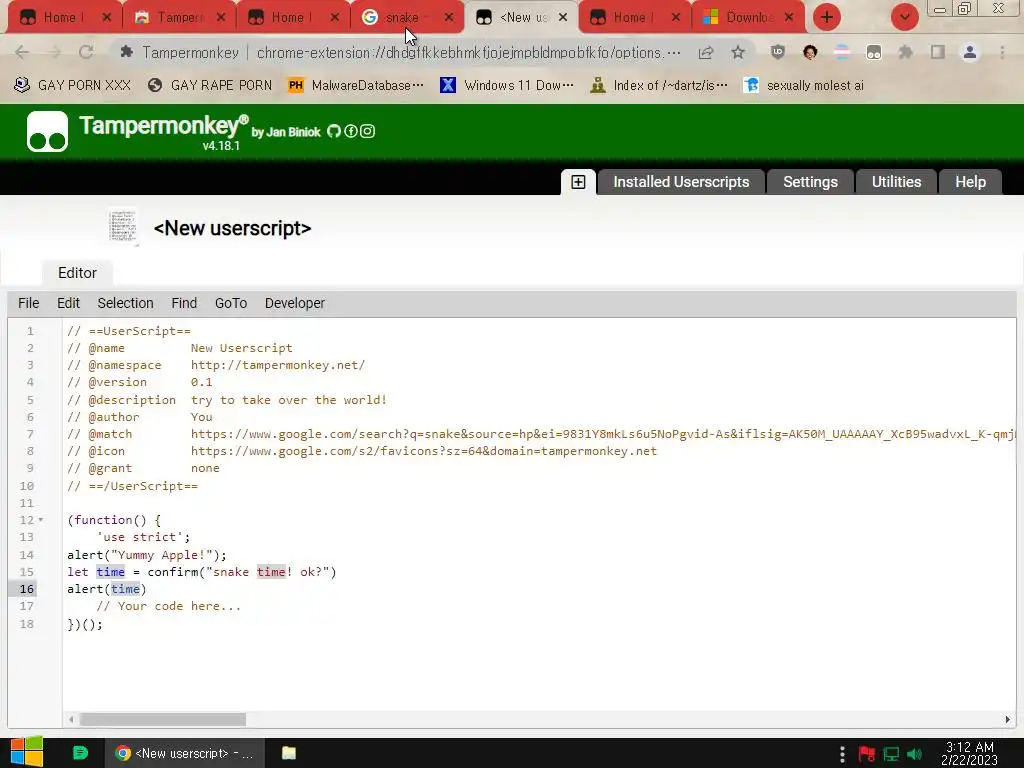
Task: Close the snake browser tab
Action: [x=449, y=18]
